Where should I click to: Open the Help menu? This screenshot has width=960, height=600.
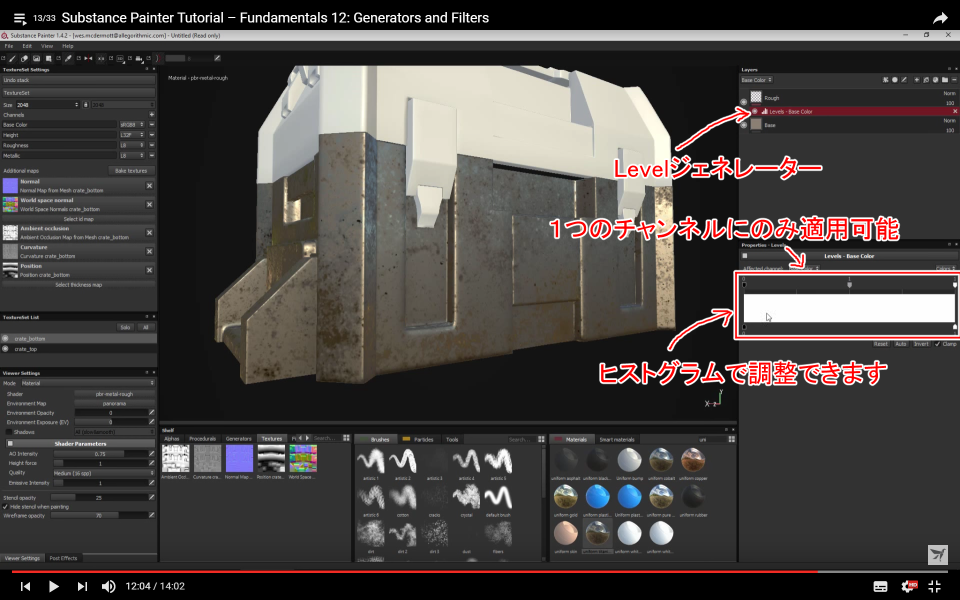[67, 46]
